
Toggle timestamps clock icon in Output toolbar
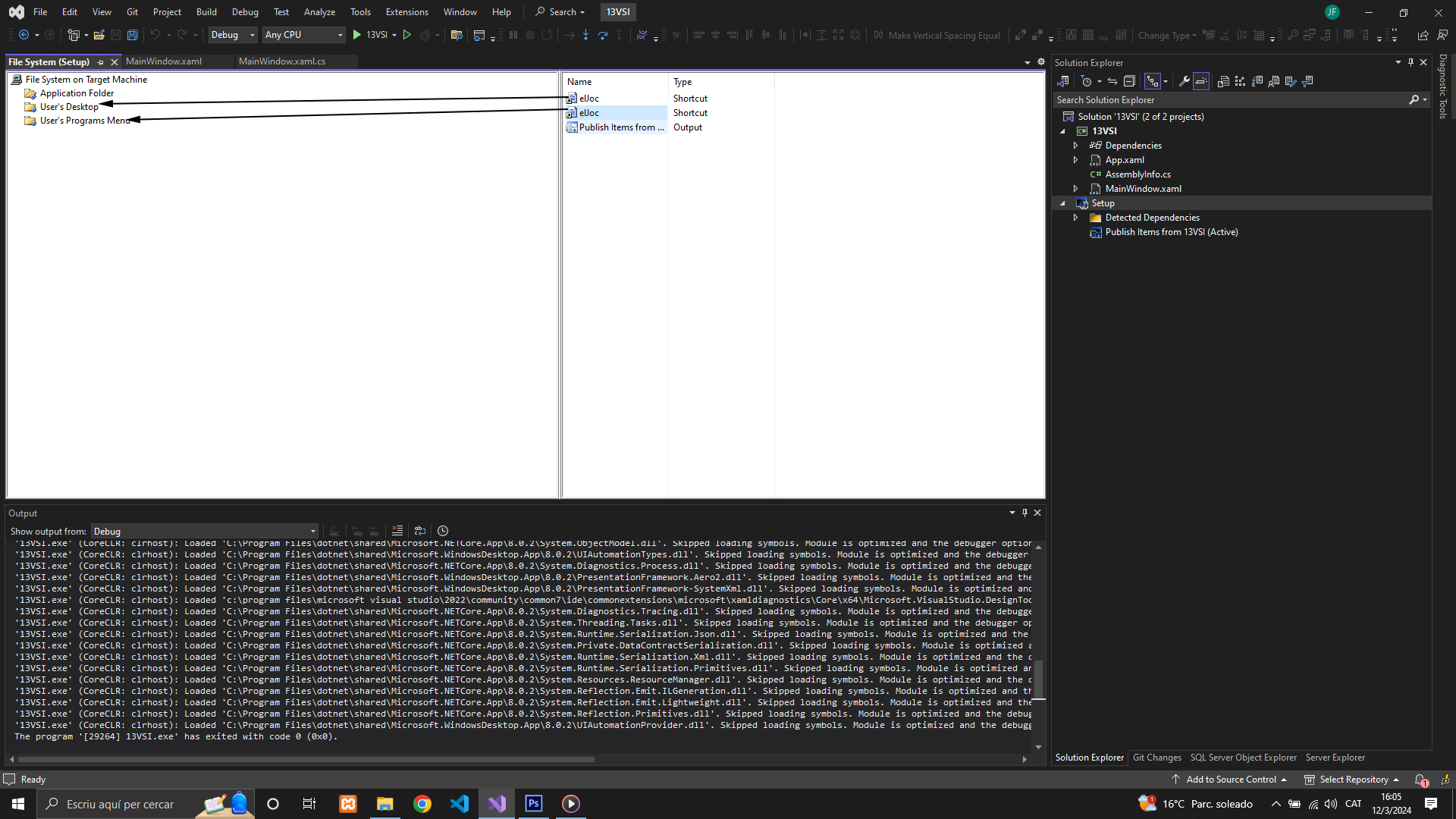(443, 531)
